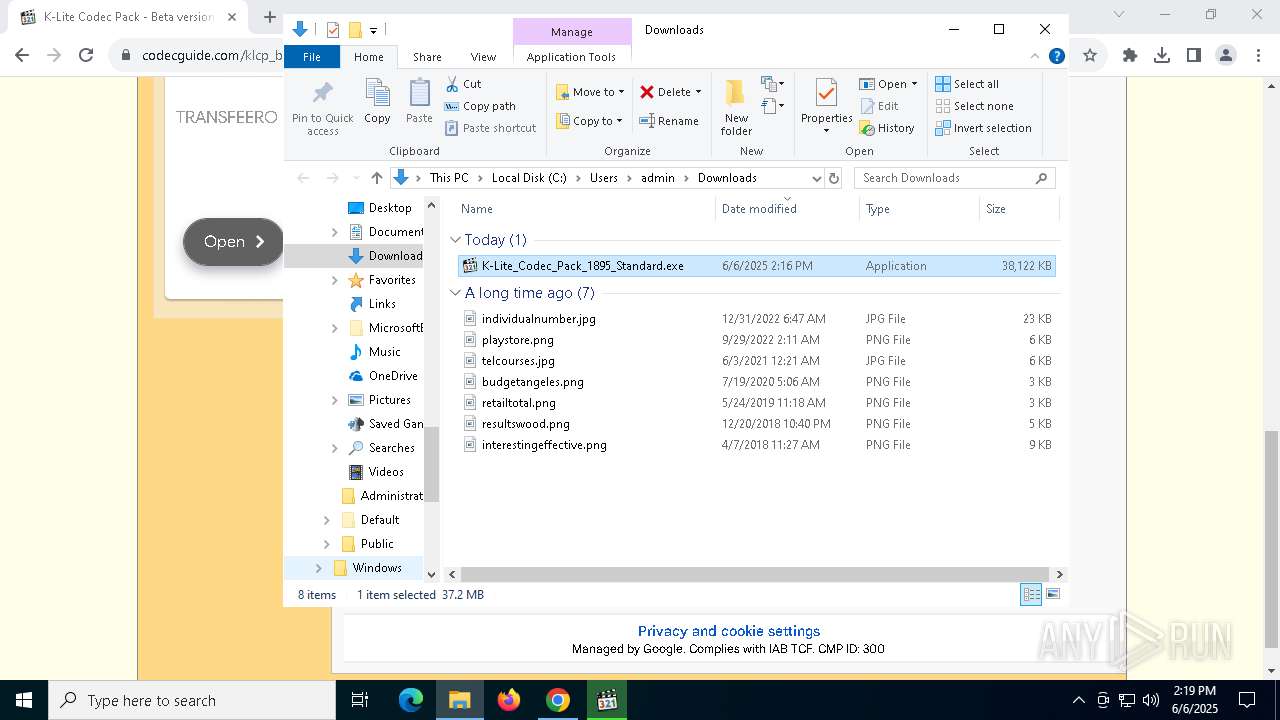
Task: Click the Chrome address bar URL
Action: pos(212,56)
